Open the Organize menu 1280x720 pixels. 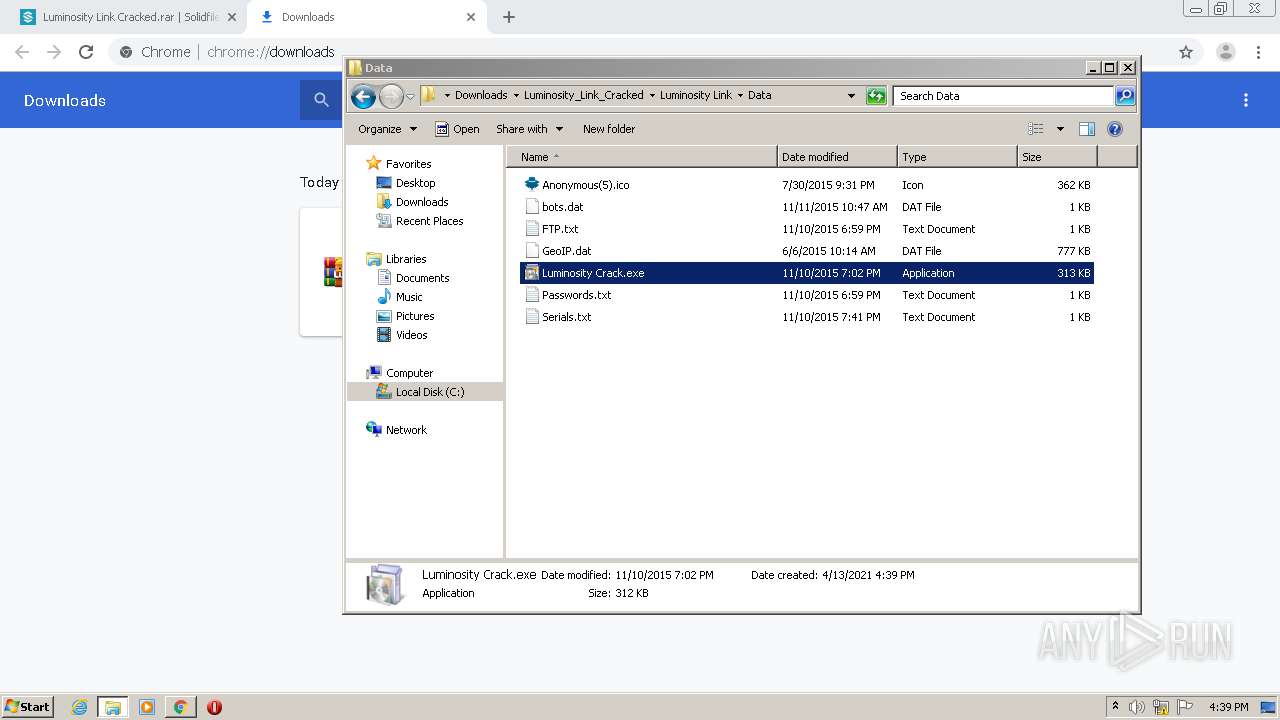pyautogui.click(x=387, y=129)
